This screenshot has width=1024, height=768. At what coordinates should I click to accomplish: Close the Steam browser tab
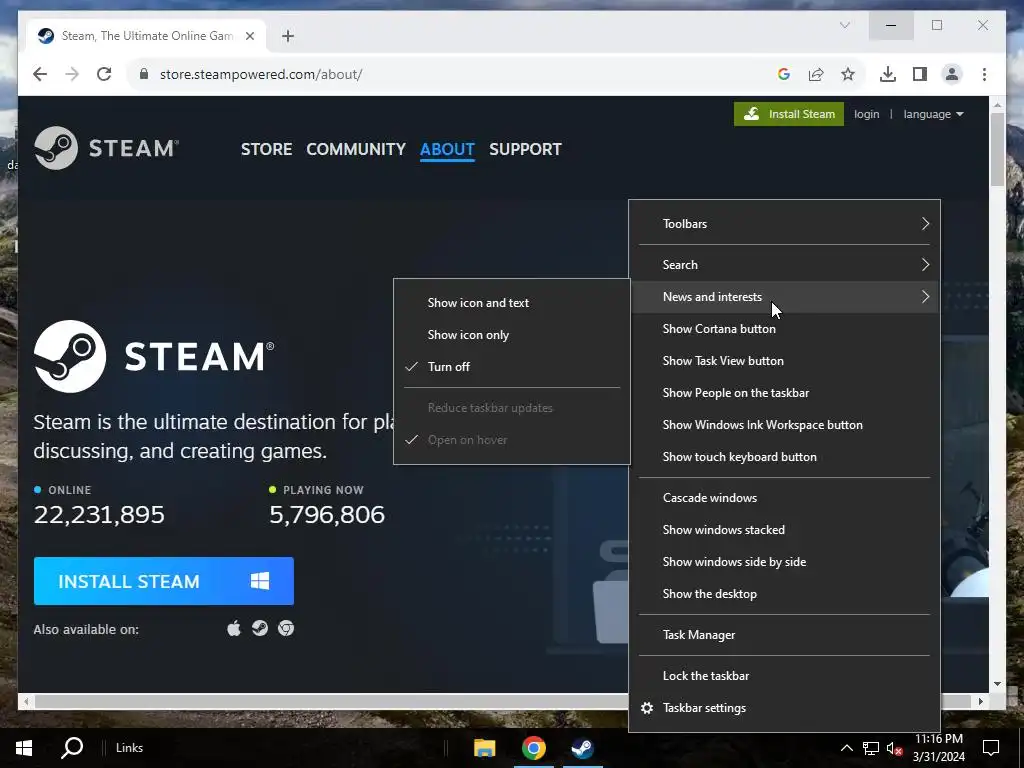pyautogui.click(x=249, y=36)
